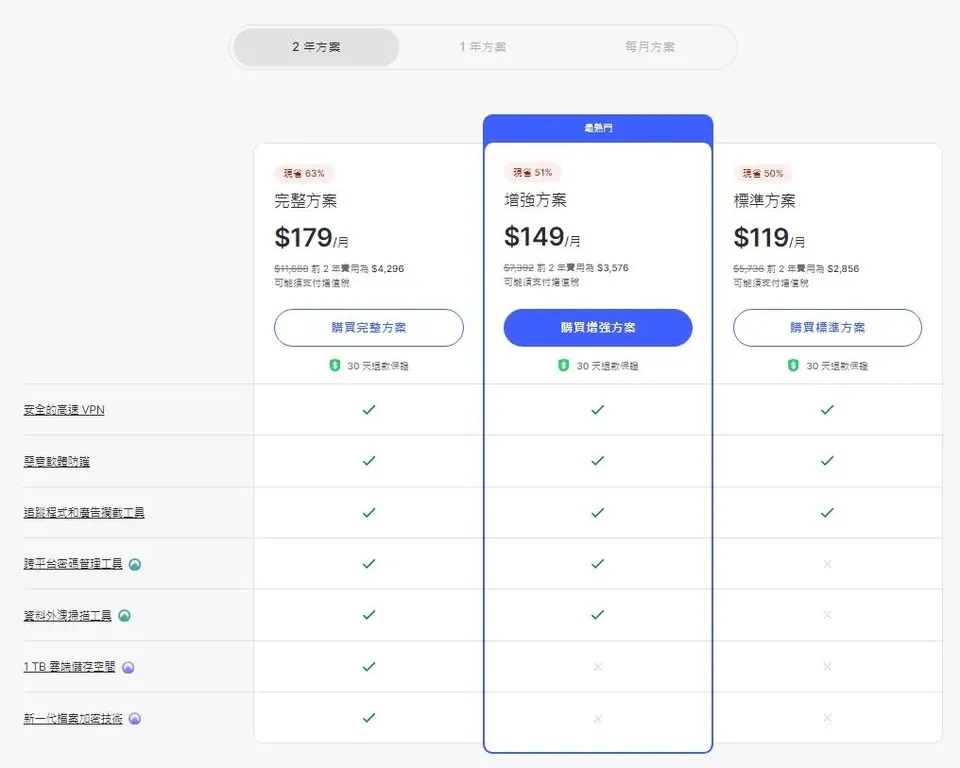Click the 完整方案 checkmark for 新一代檔案加密技術

coord(369,718)
